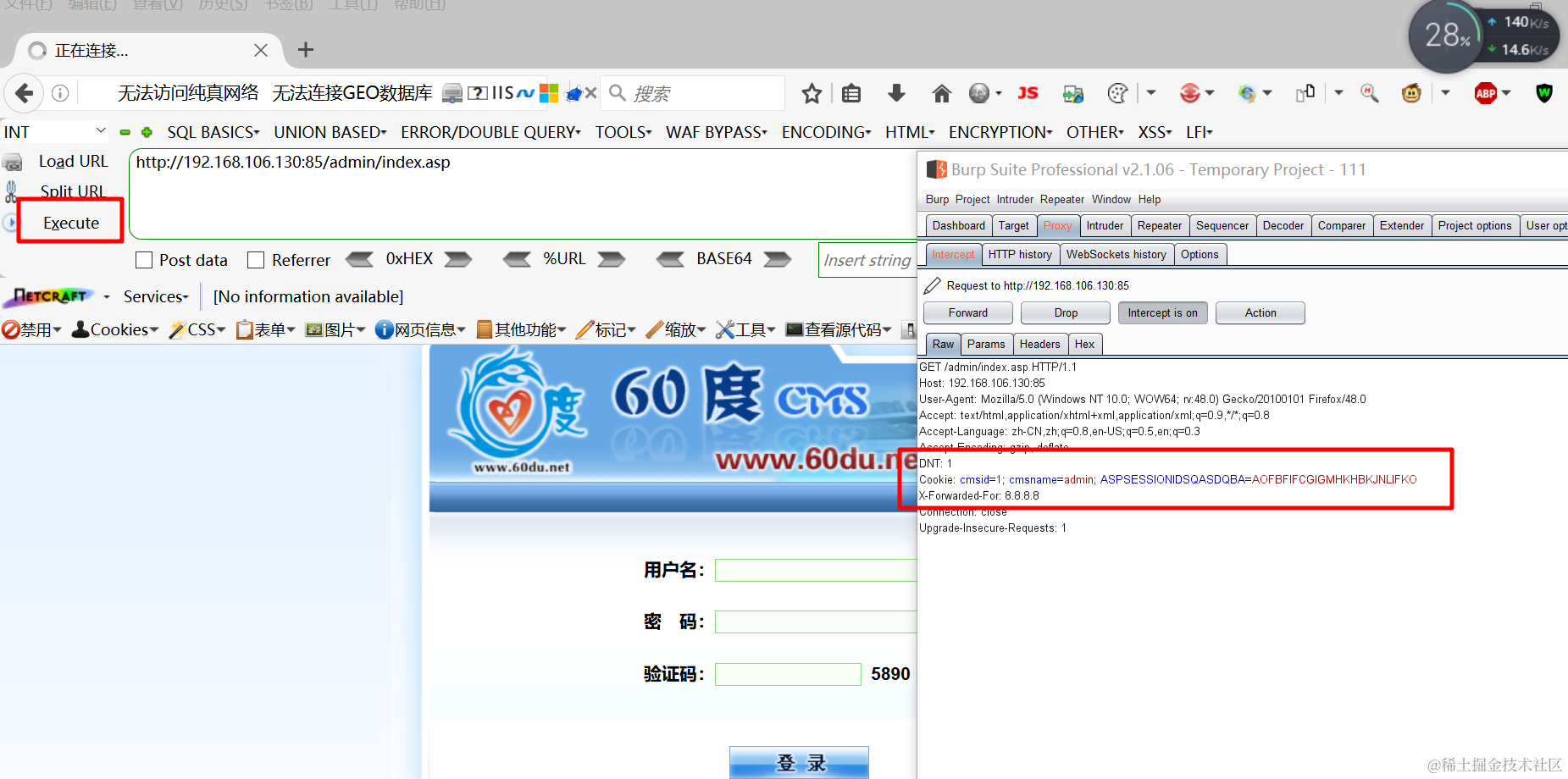This screenshot has width=1568, height=779.
Task: Click the 用户名 username input field
Action: coord(815,571)
